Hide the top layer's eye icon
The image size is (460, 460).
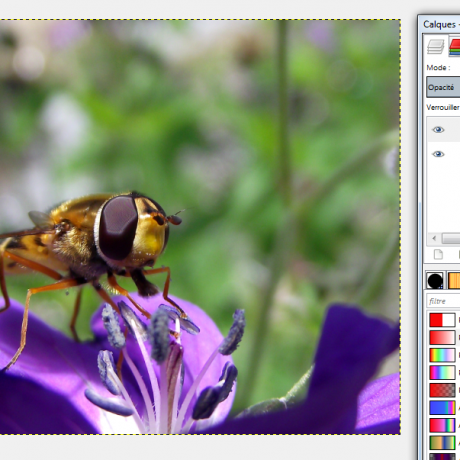(438, 130)
